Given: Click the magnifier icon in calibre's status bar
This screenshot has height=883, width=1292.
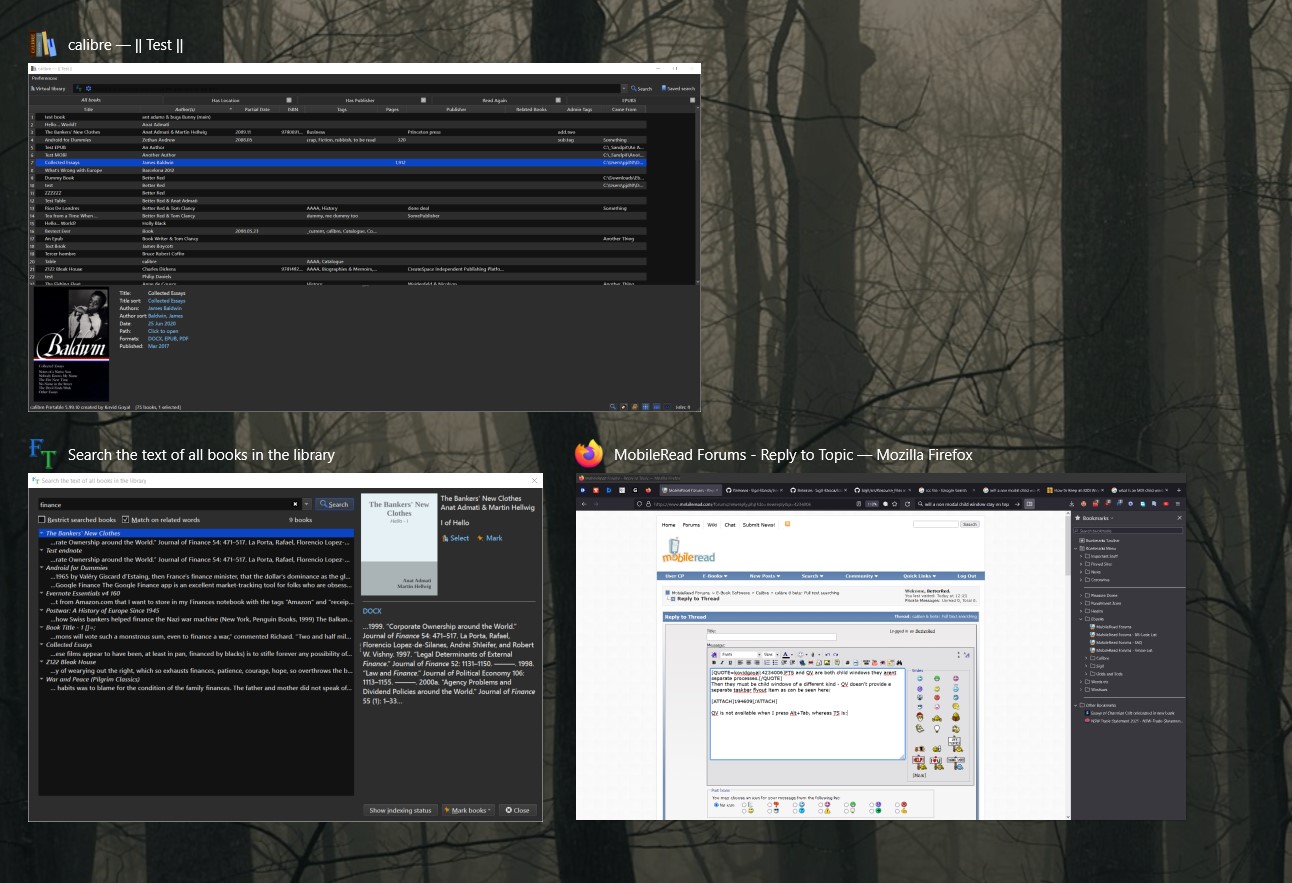Looking at the screenshot, I should click(613, 407).
